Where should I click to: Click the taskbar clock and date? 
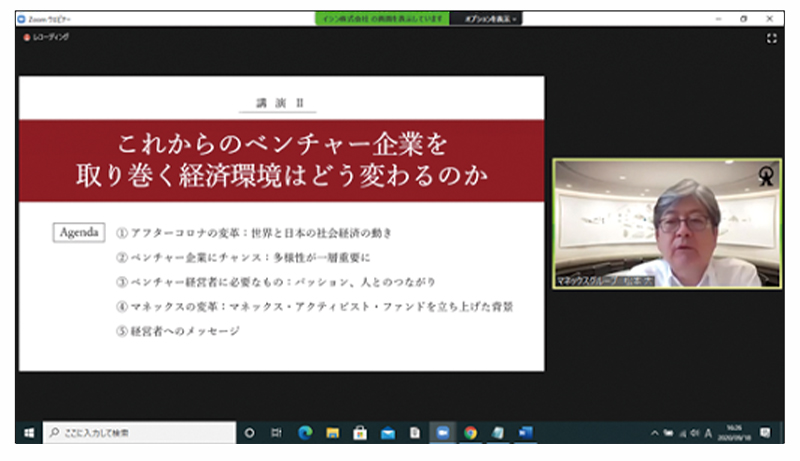click(735, 433)
